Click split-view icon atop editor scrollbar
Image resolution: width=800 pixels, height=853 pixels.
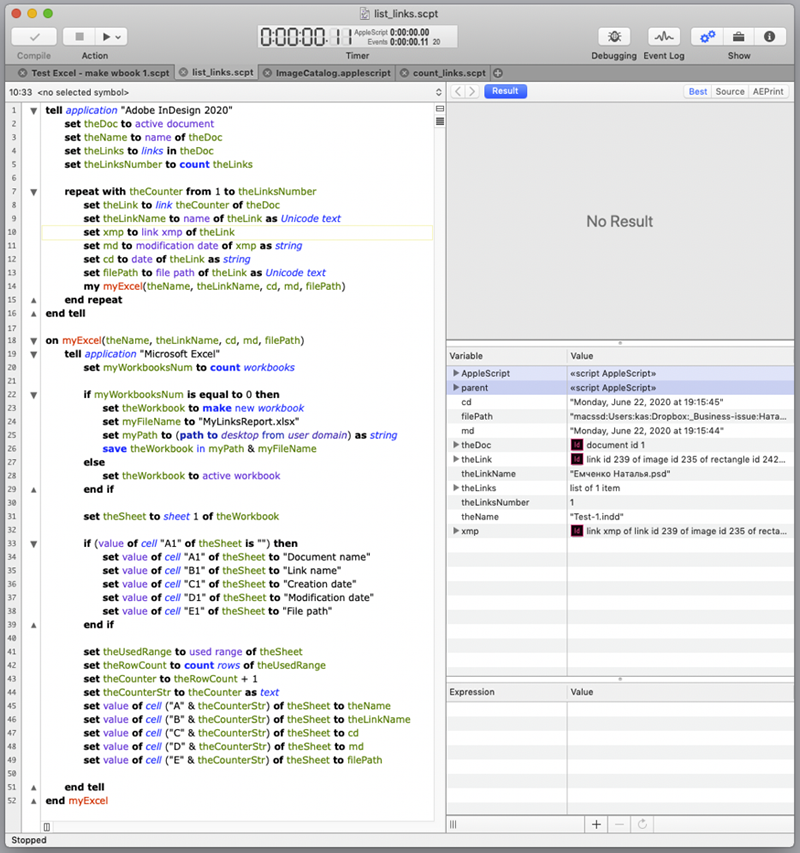440,109
